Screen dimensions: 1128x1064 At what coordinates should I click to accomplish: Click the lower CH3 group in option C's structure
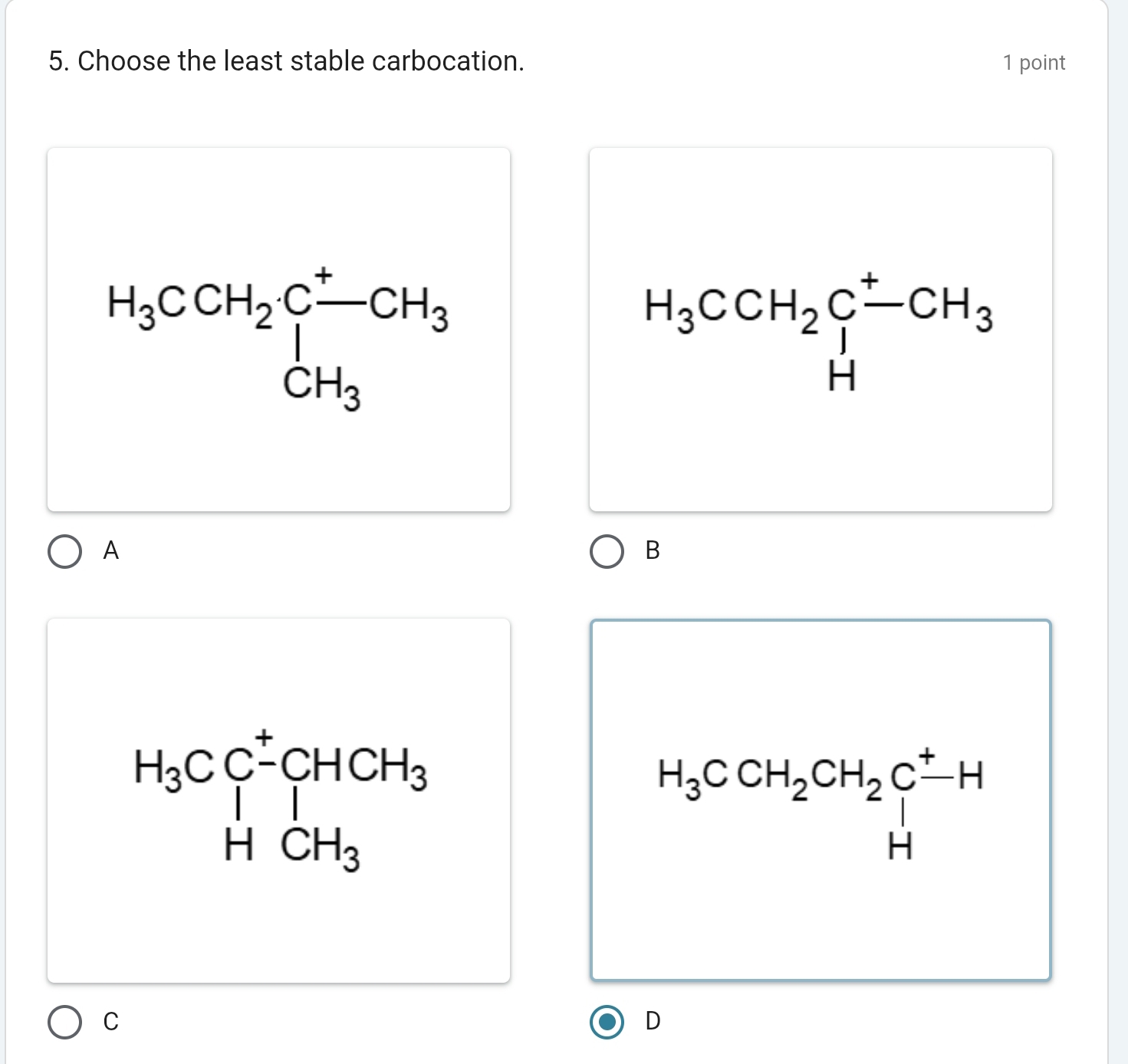[x=321, y=849]
